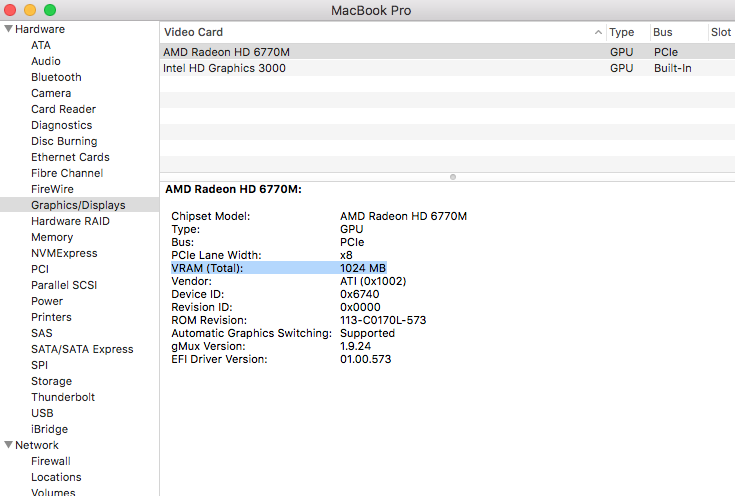
Task: Select SAS in the sidebar
Action: [42, 333]
